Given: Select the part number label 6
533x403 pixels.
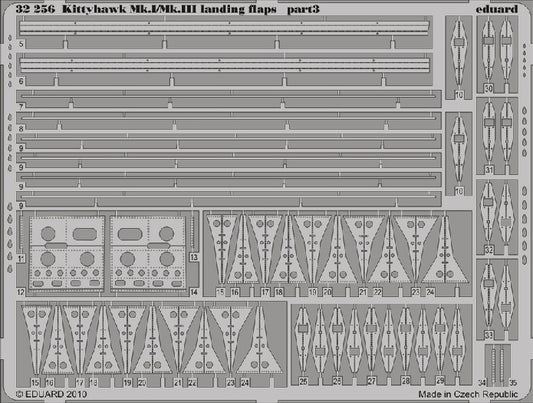Looking at the screenshot, I should point(21,82).
